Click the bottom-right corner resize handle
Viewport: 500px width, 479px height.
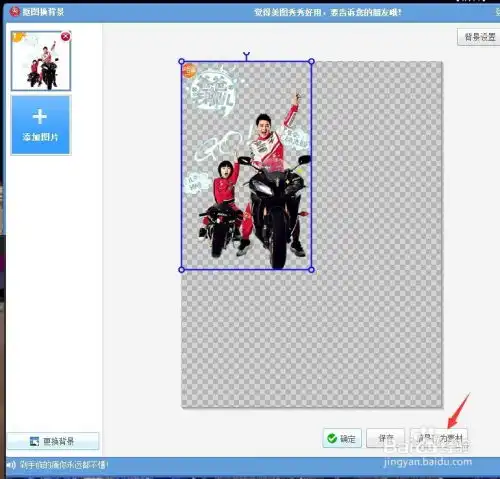point(311,270)
